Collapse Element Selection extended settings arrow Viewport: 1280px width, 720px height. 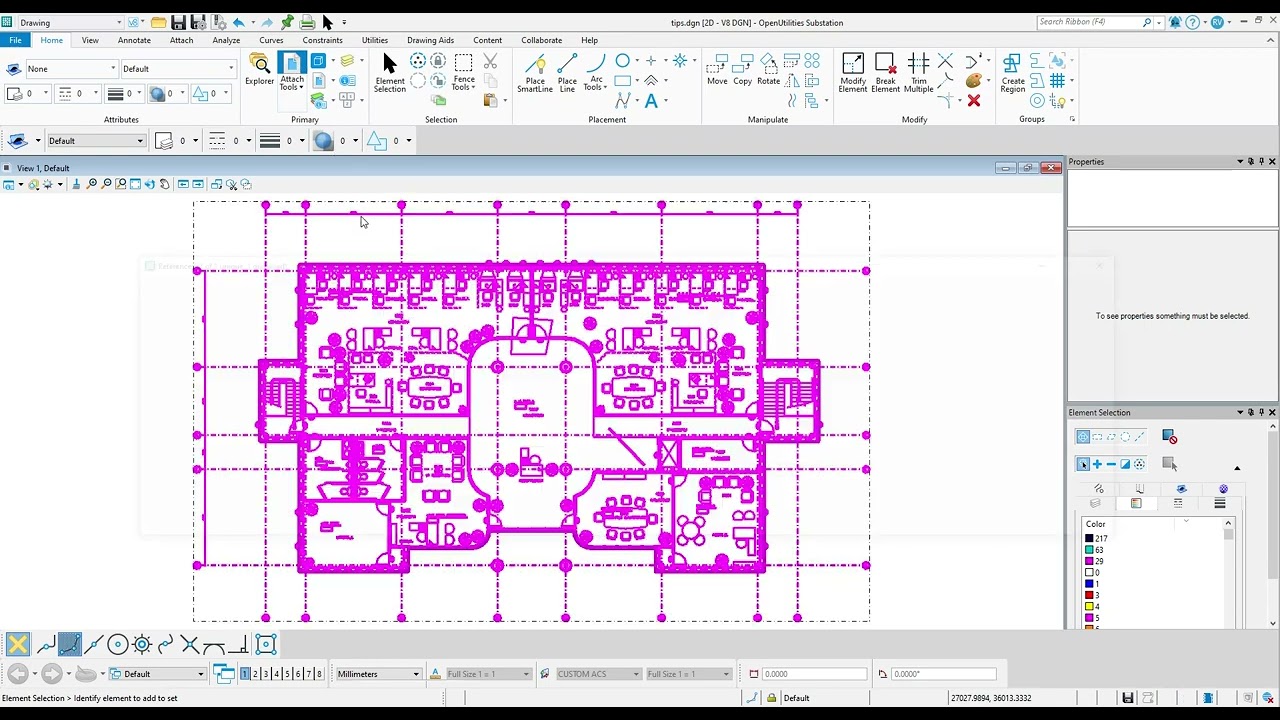[1237, 468]
